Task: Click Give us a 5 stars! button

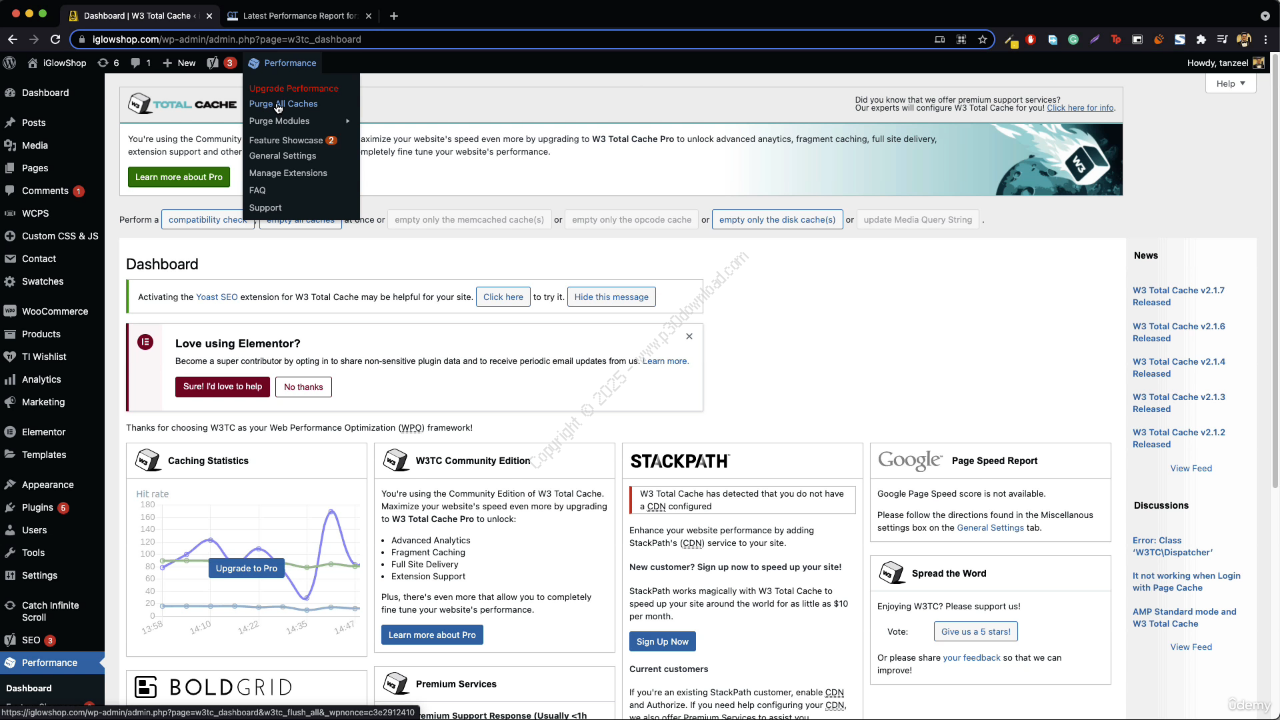Action: point(976,632)
